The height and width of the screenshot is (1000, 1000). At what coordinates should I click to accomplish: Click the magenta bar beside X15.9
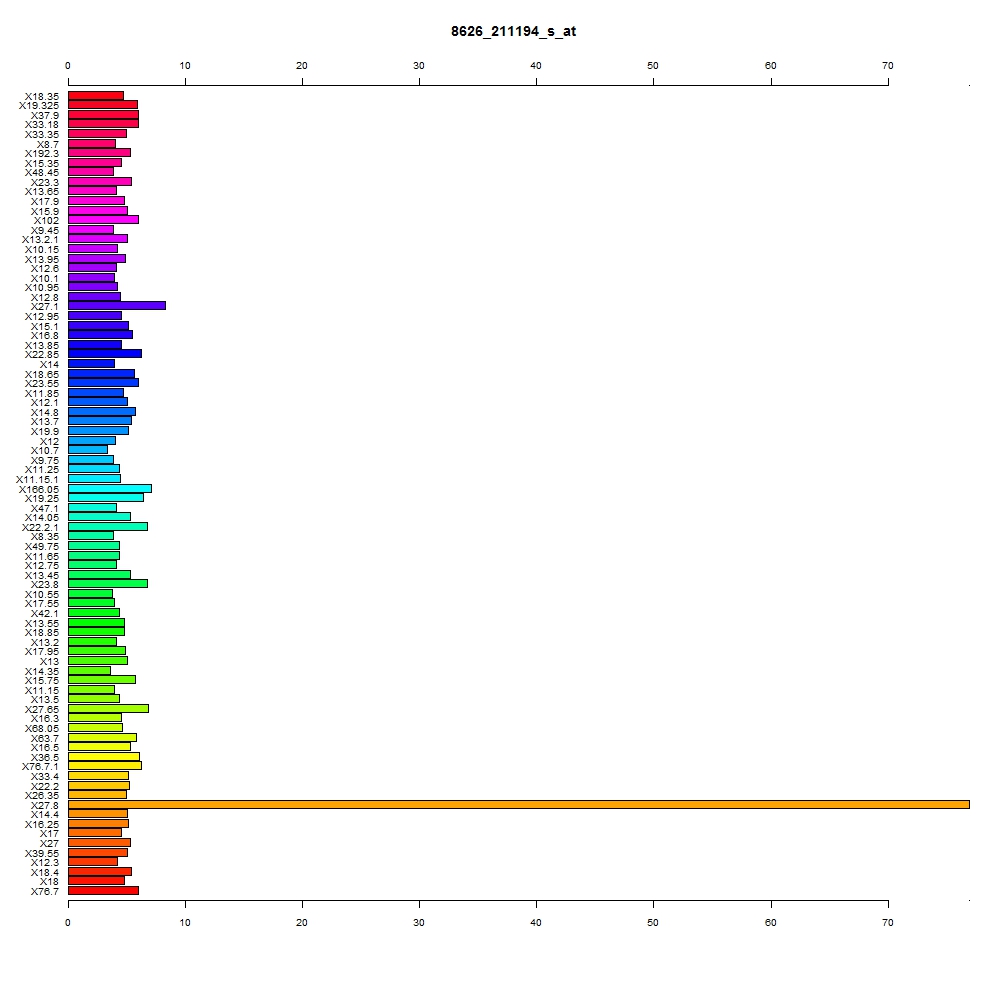tap(98, 210)
